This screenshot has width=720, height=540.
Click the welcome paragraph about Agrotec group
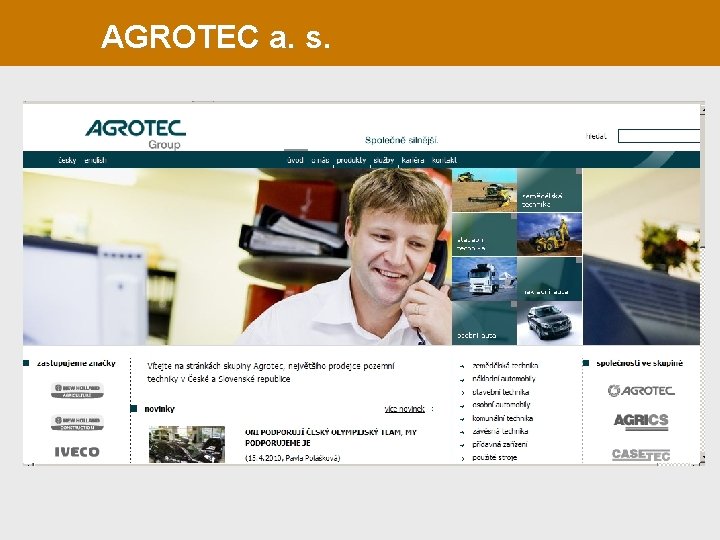270,372
